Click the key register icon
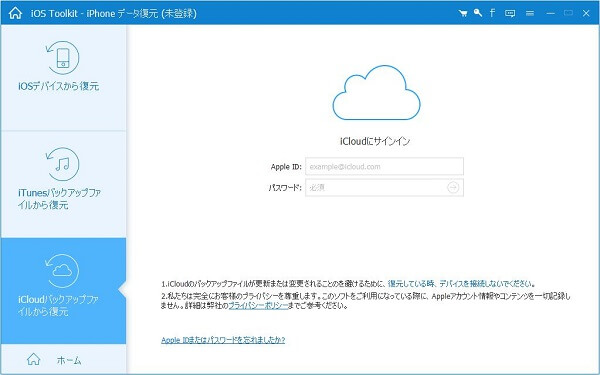600x375 pixels. pyautogui.click(x=478, y=13)
